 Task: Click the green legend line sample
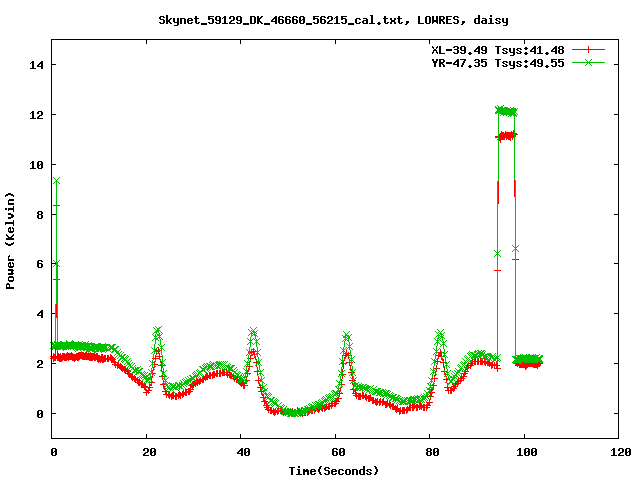pyautogui.click(x=588, y=63)
